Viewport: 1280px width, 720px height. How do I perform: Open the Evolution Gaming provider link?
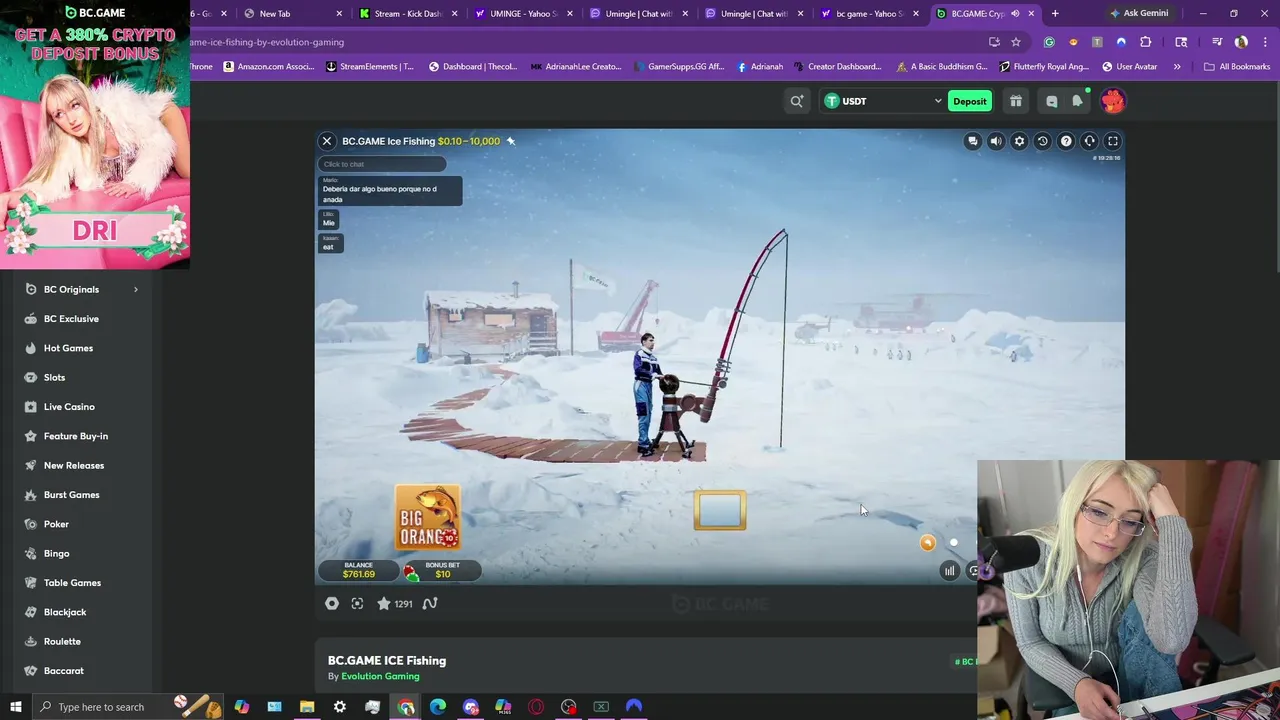380,676
